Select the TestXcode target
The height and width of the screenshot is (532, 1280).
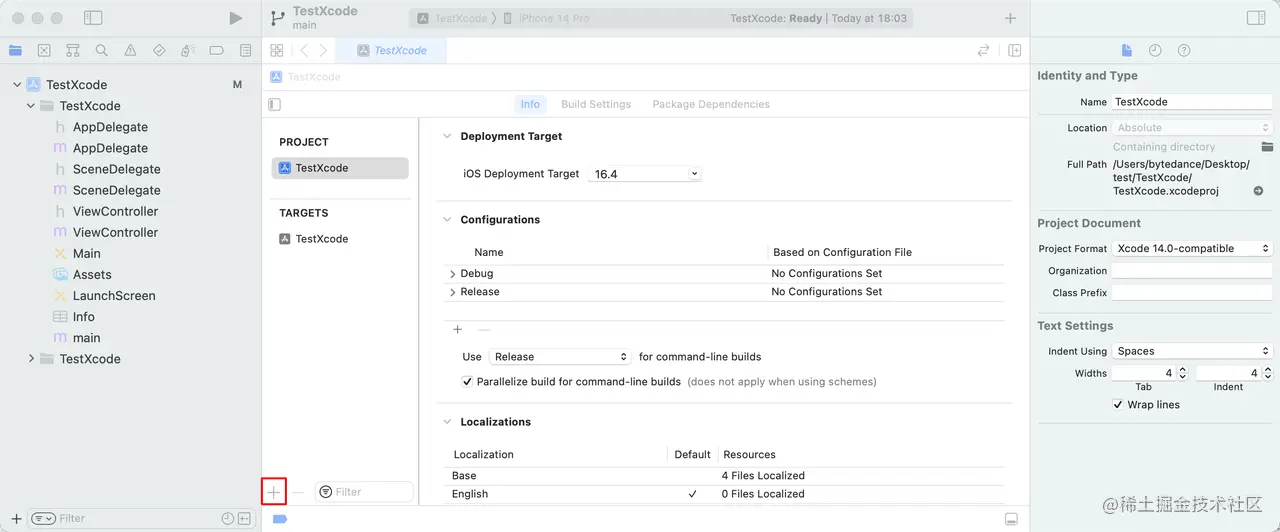321,239
